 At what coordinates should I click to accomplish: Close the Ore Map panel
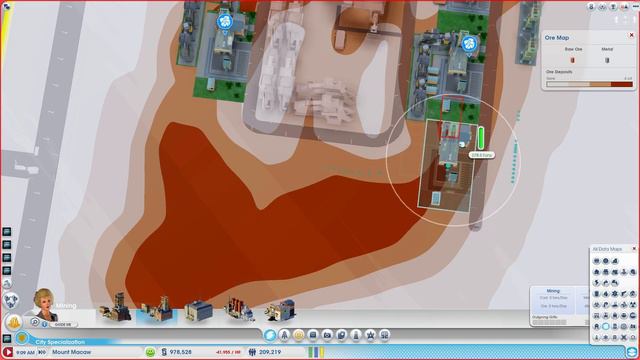click(631, 36)
